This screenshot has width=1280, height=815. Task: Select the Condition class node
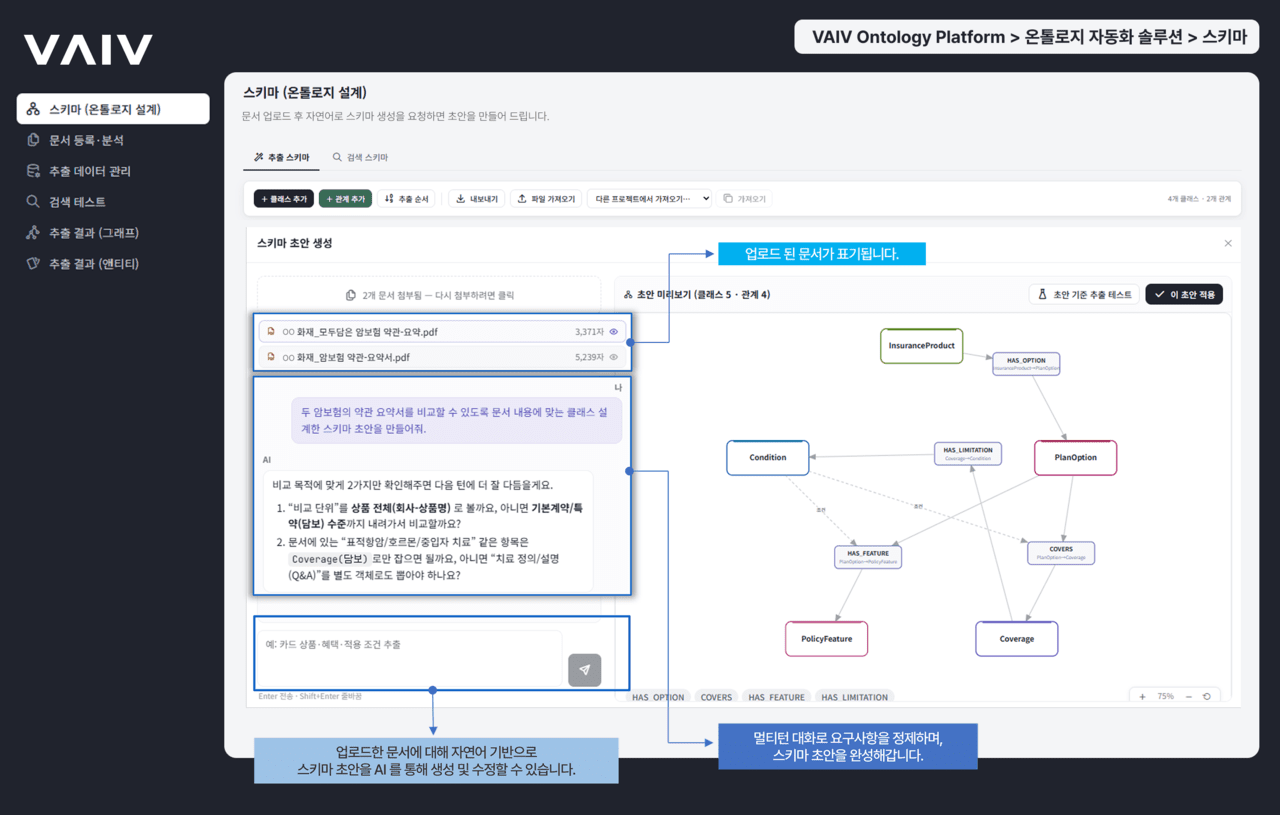(767, 458)
